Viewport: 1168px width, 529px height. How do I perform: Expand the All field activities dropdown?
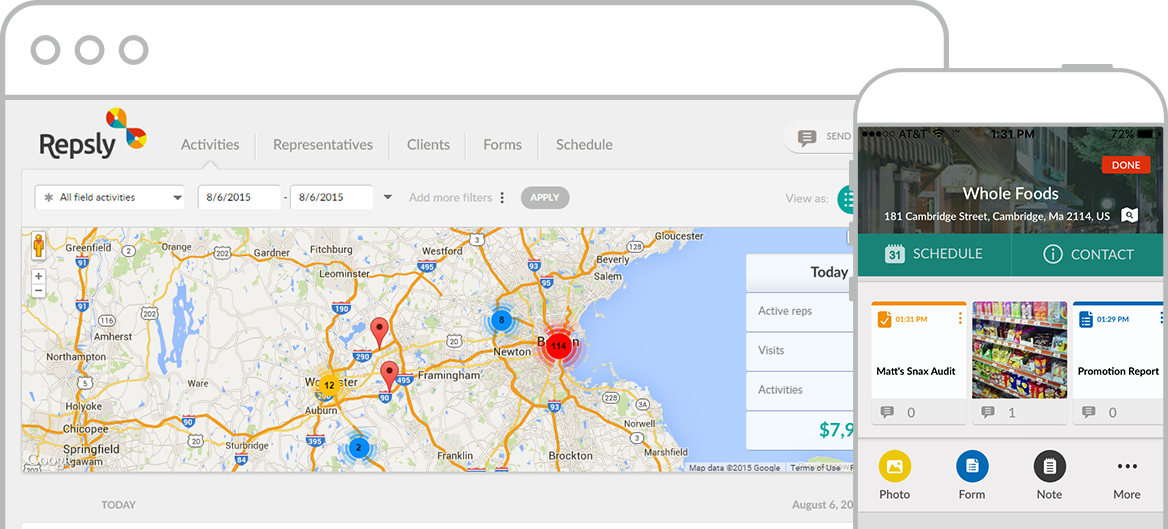click(110, 197)
